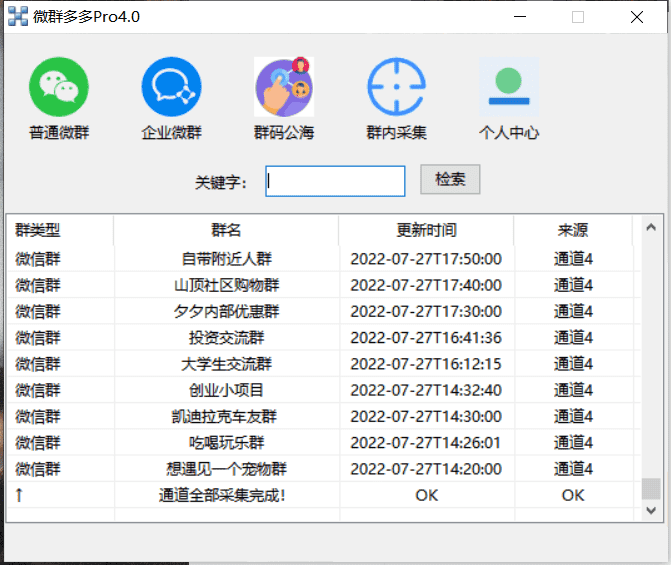
Task: Select the 投资交流群 row
Action: 226,337
